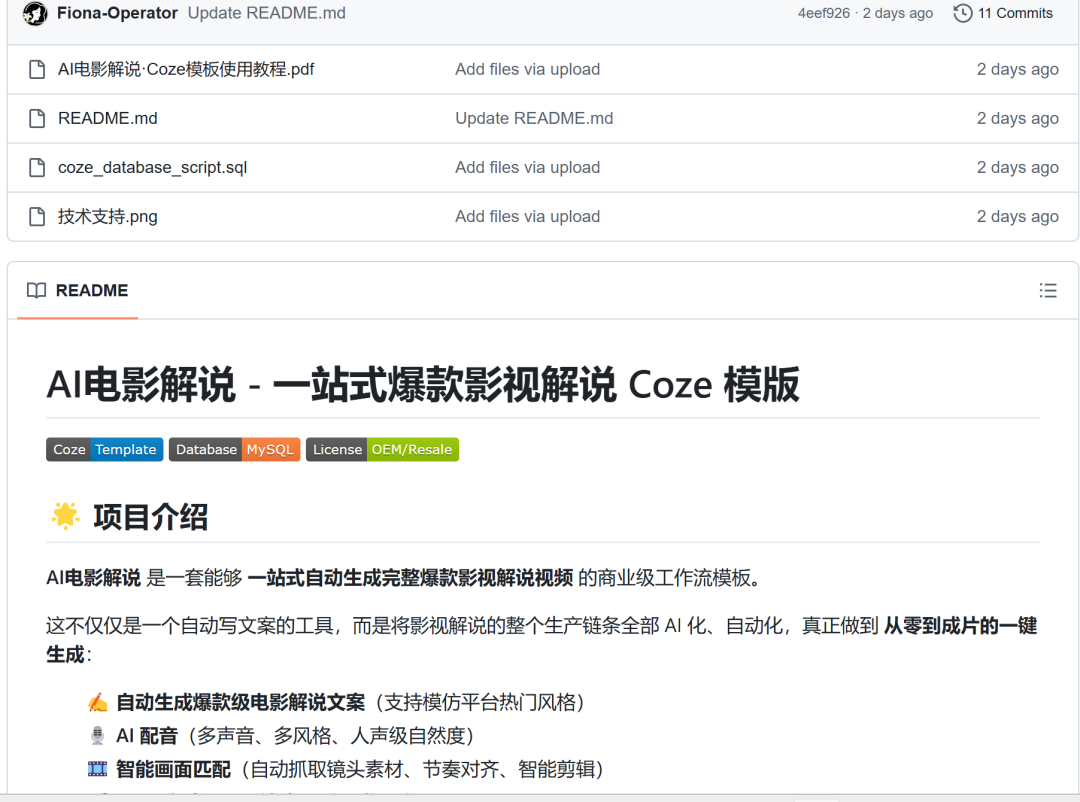
Task: Open the 技术支持.png image file
Action: pos(107,216)
